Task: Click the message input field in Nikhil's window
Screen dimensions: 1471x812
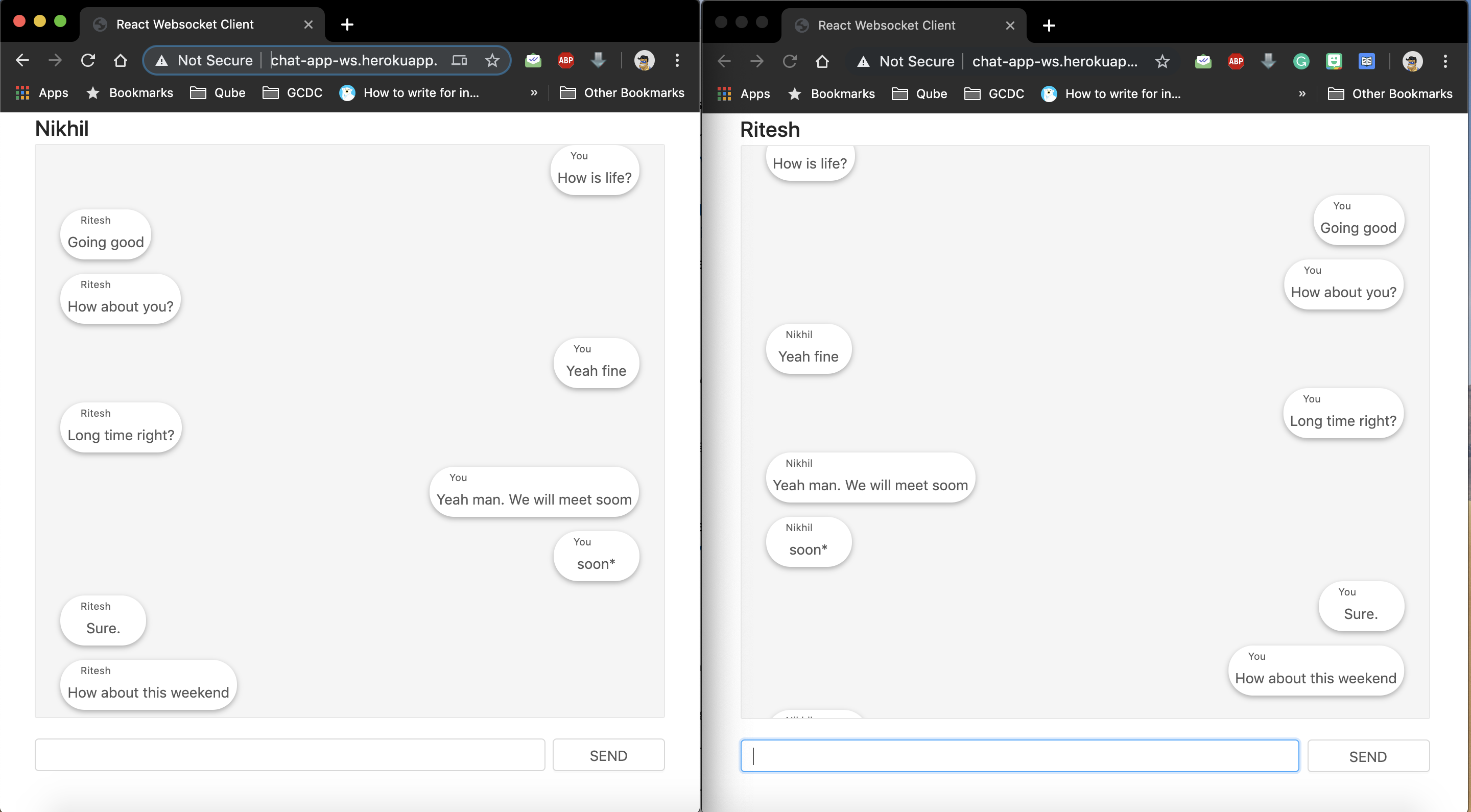Action: pos(290,754)
